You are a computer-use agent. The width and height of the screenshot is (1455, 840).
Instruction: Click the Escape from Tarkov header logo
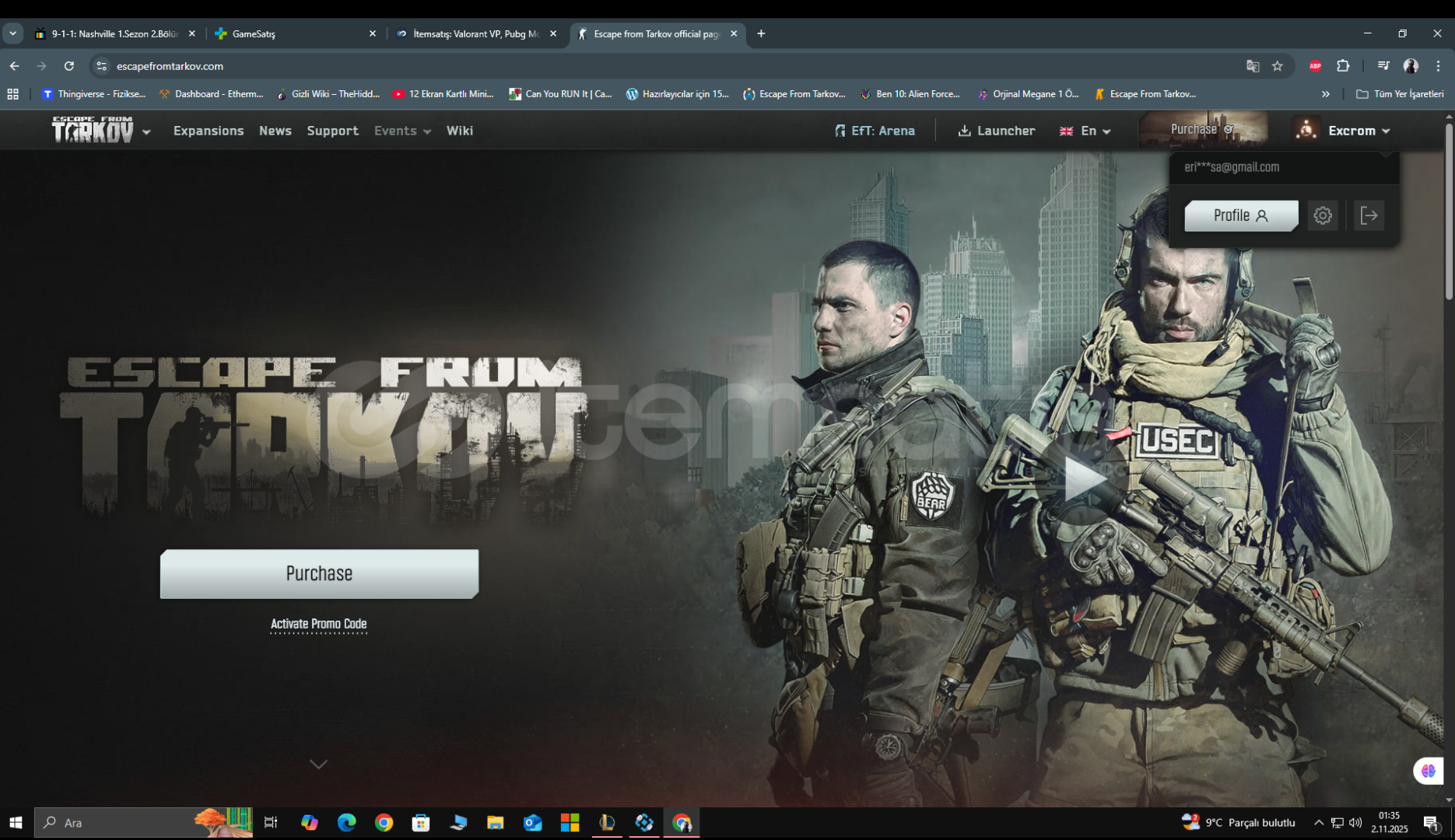coord(93,130)
